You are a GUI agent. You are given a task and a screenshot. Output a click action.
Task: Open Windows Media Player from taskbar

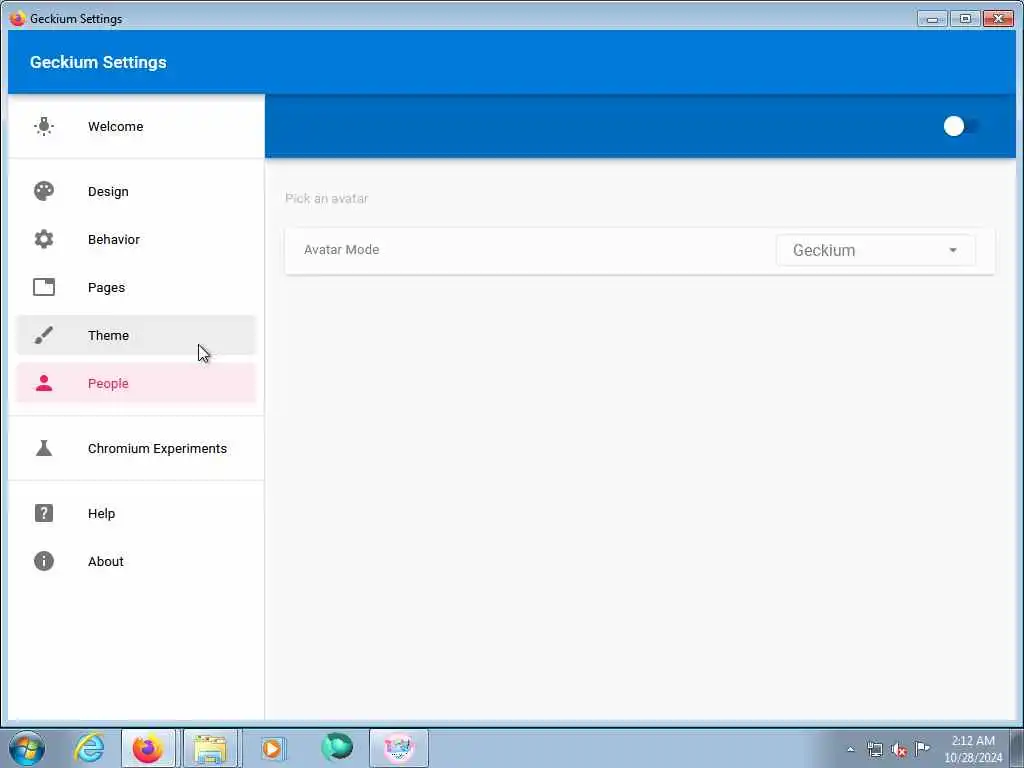pyautogui.click(x=272, y=748)
